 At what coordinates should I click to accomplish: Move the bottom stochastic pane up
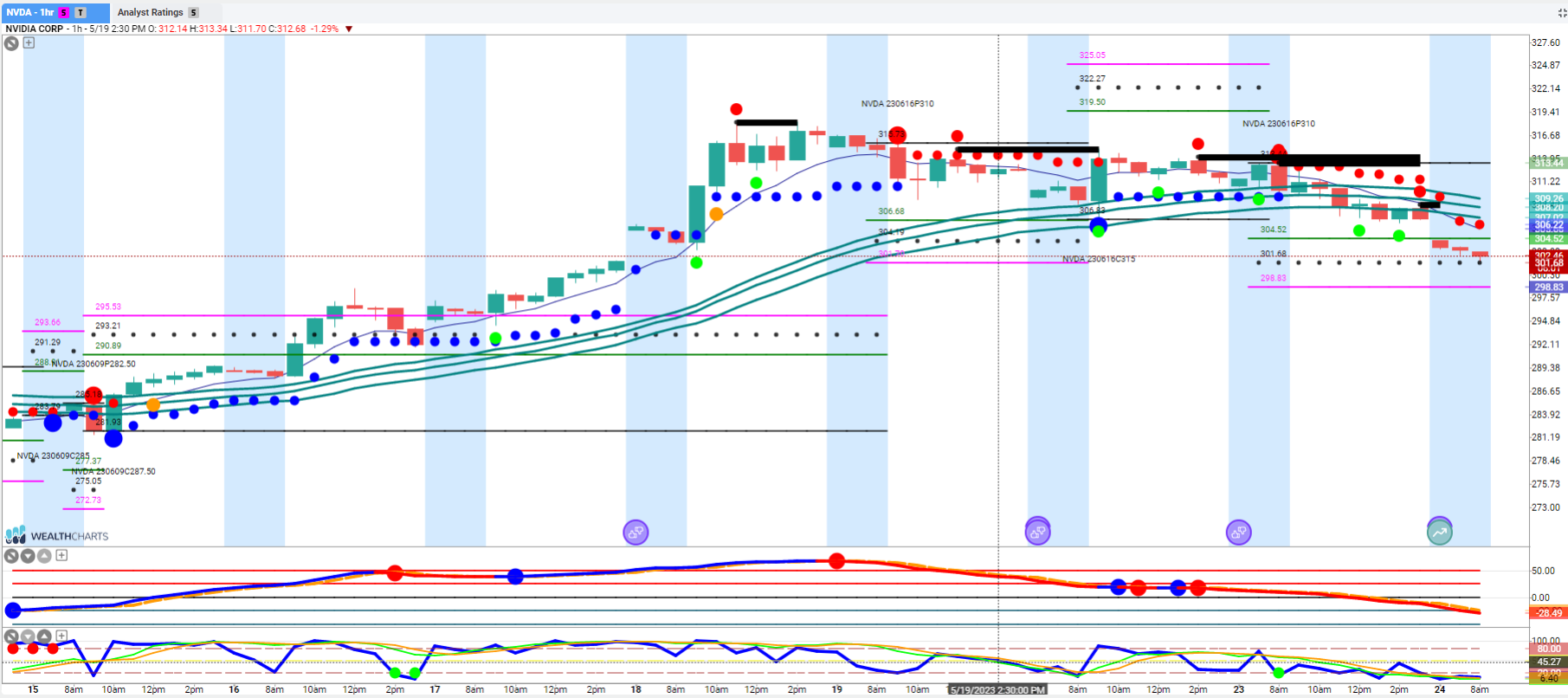[x=44, y=636]
